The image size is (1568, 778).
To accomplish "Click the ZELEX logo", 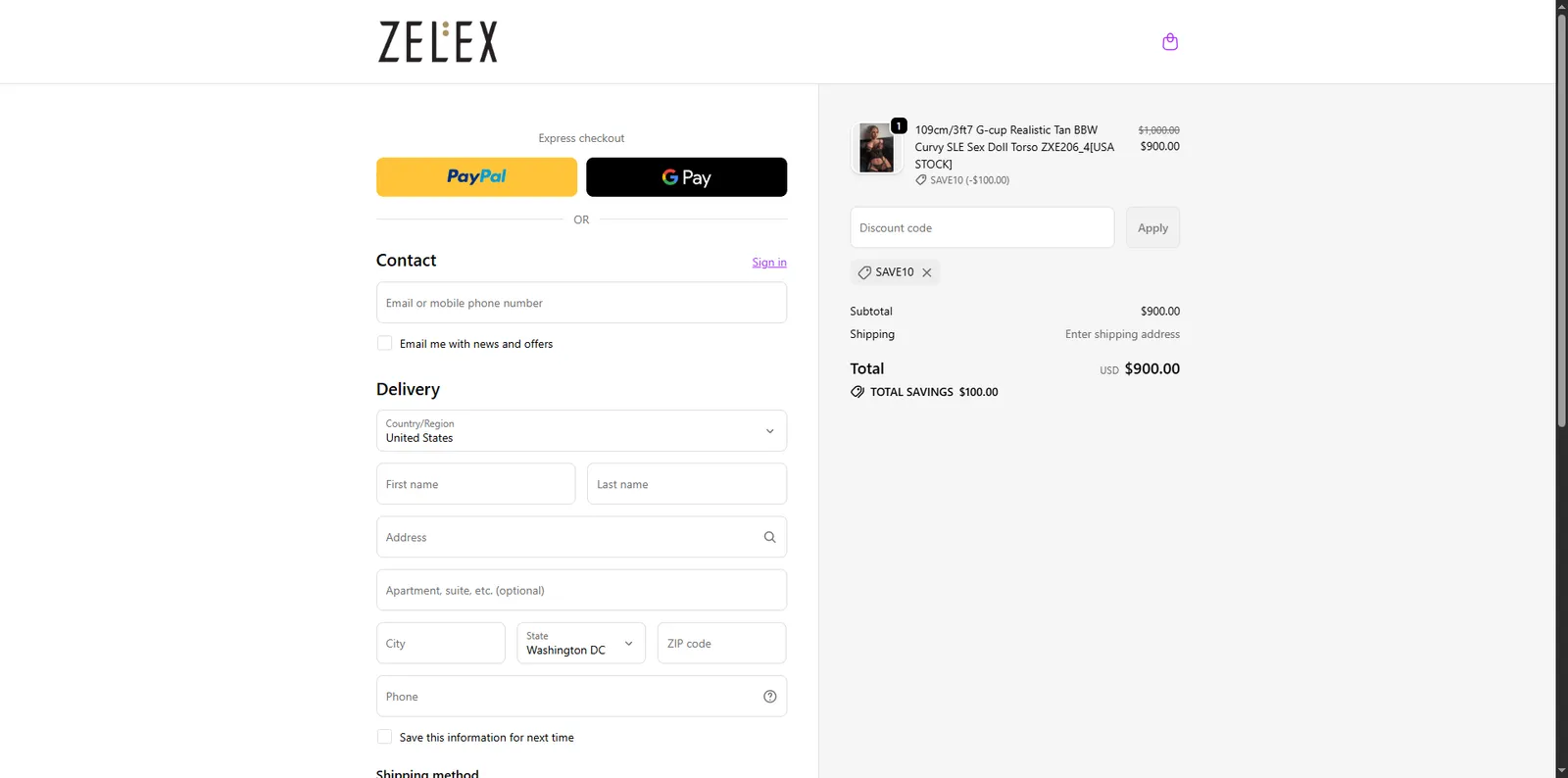I will point(437,41).
